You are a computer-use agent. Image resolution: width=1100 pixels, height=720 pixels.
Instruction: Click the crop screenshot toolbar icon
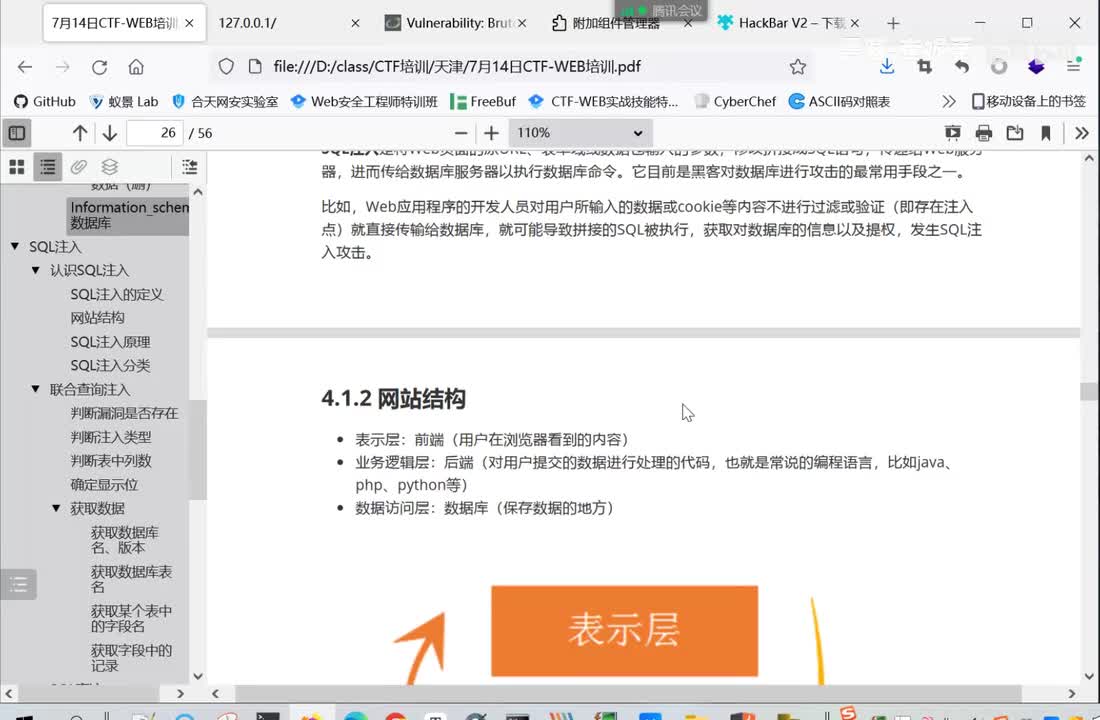point(925,67)
